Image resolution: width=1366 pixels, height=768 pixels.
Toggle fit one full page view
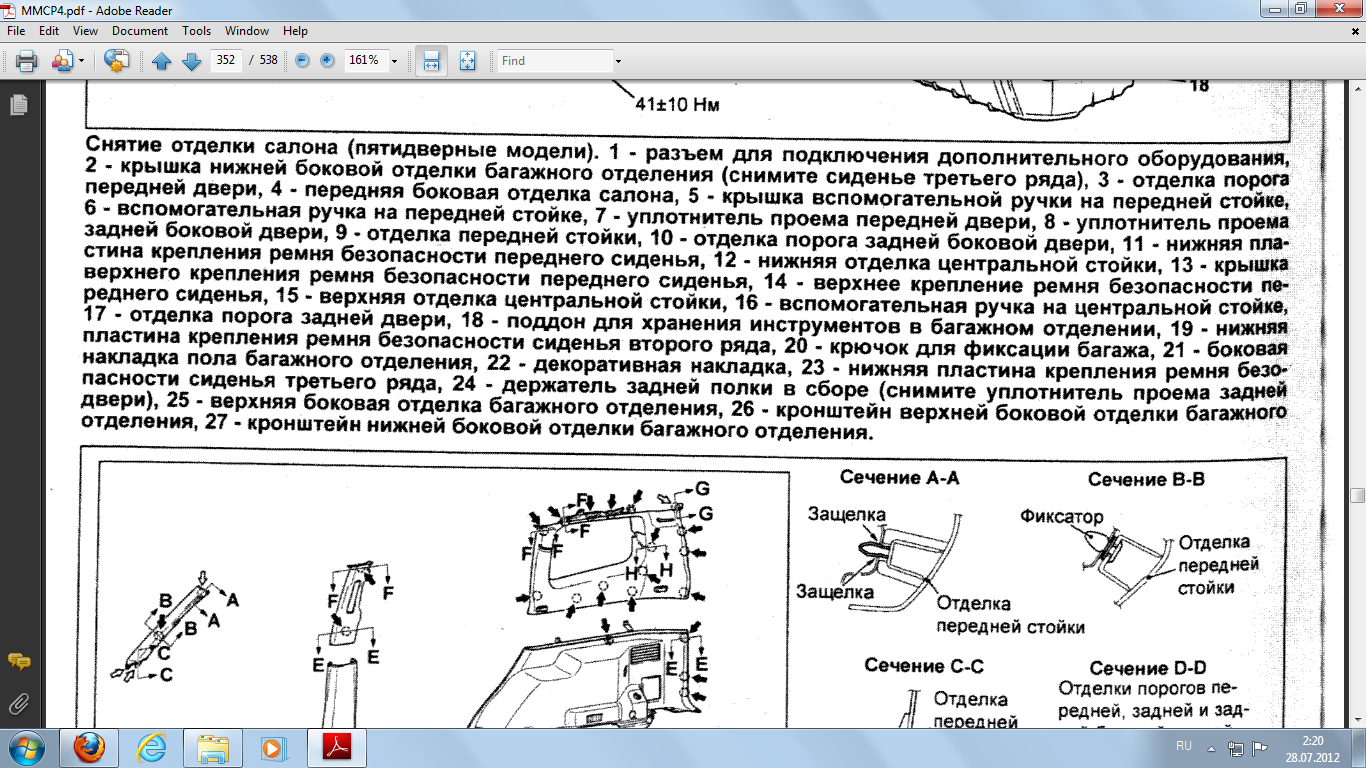[x=467, y=61]
